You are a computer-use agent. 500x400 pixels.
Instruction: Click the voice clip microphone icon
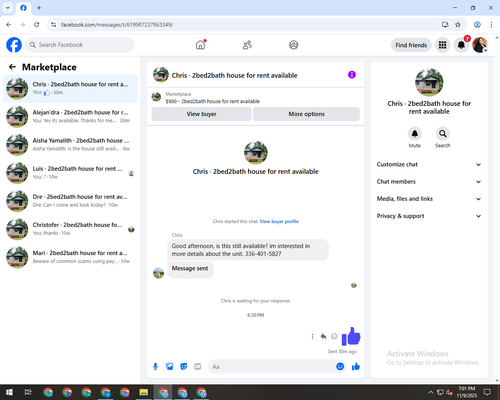155,367
